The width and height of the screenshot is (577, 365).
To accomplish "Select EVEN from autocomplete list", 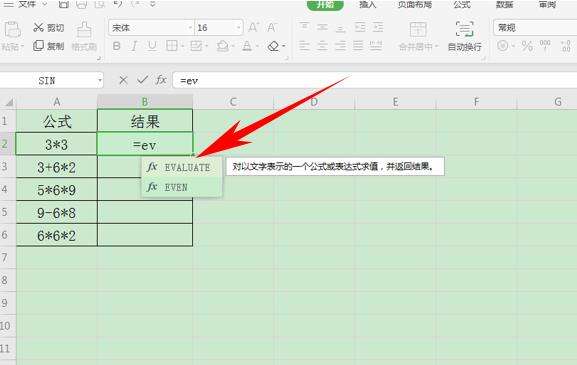I will pos(182,187).
